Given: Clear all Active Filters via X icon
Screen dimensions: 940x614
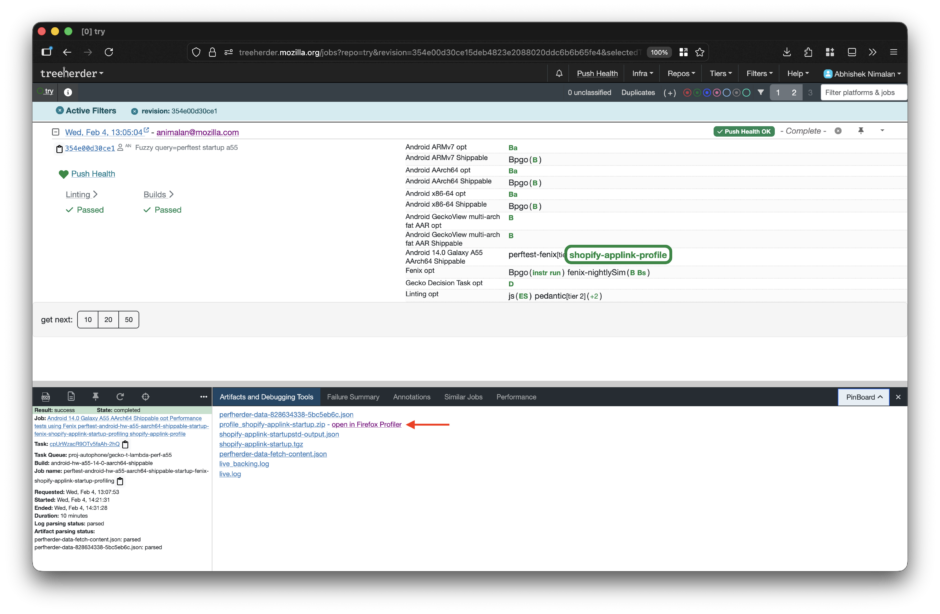Looking at the screenshot, I should [x=60, y=111].
